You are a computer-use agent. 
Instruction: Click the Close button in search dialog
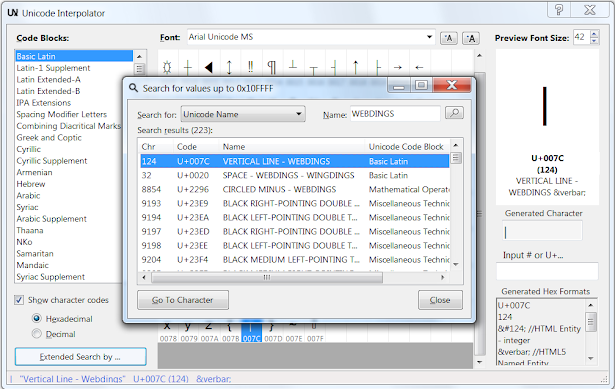(x=440, y=300)
